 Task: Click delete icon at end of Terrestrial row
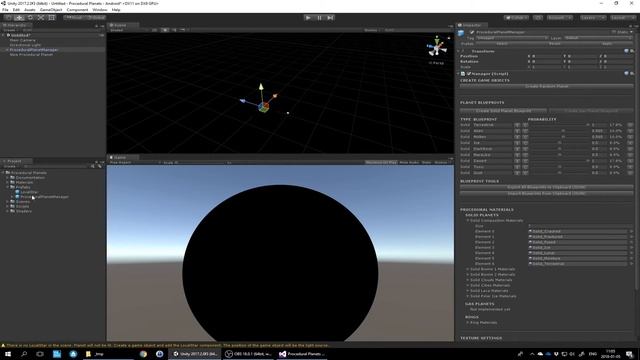click(630, 125)
